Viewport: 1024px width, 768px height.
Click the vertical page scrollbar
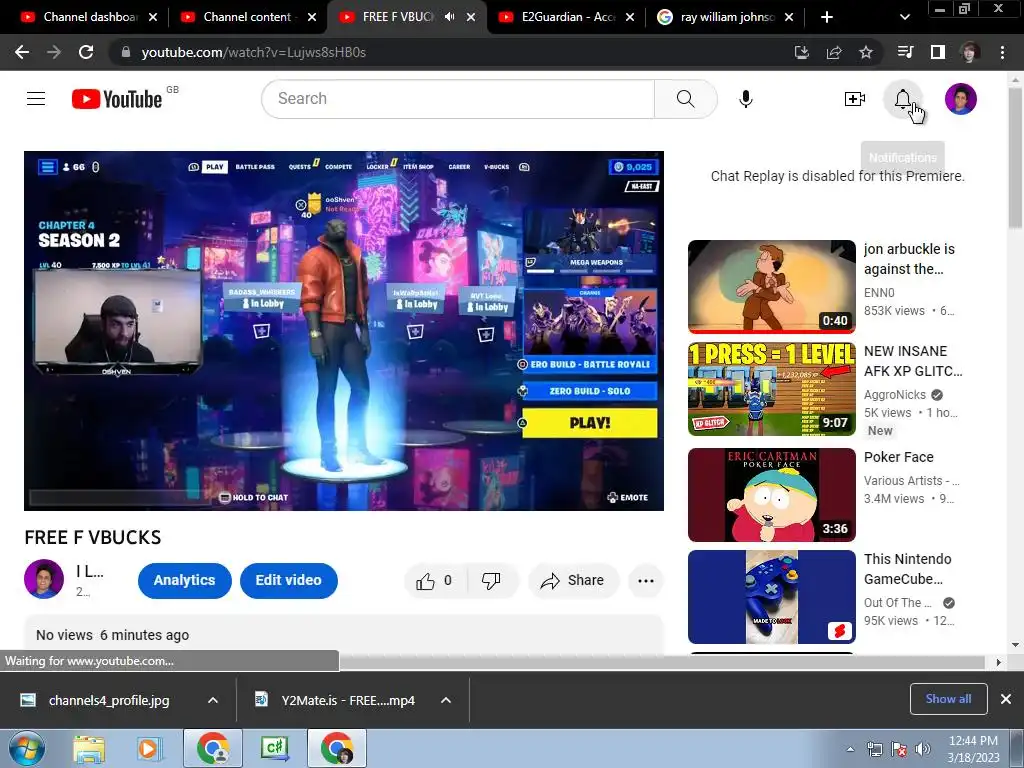pyautogui.click(x=1016, y=157)
